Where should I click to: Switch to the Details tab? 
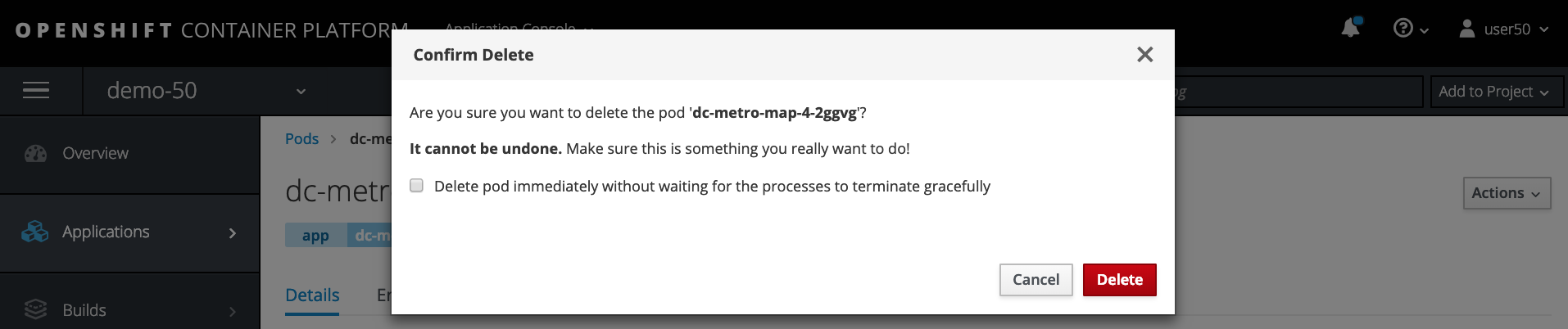312,295
